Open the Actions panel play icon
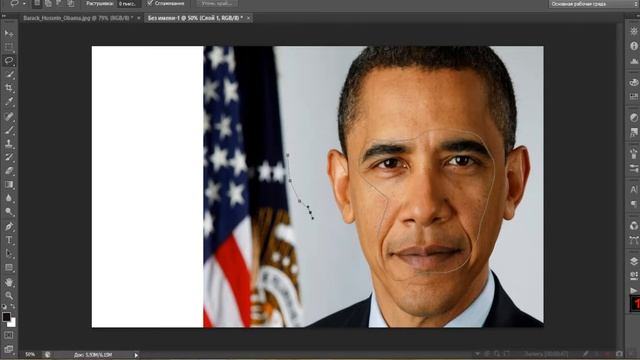This screenshot has width=640, height=360. point(633,290)
